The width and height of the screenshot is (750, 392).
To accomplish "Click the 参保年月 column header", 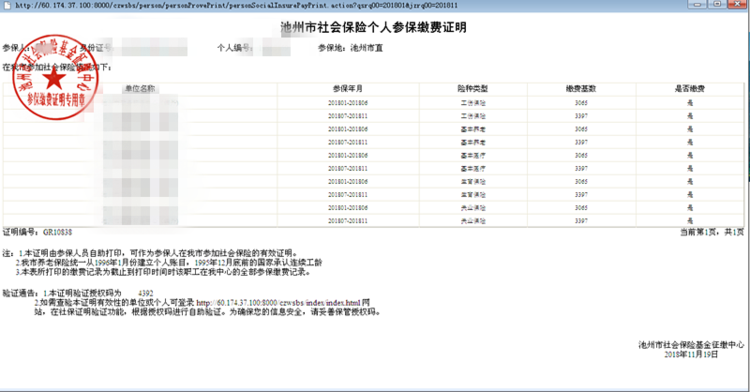I will coord(348,88).
